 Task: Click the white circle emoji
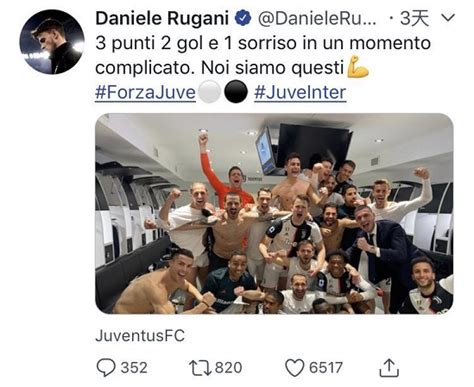[209, 92]
